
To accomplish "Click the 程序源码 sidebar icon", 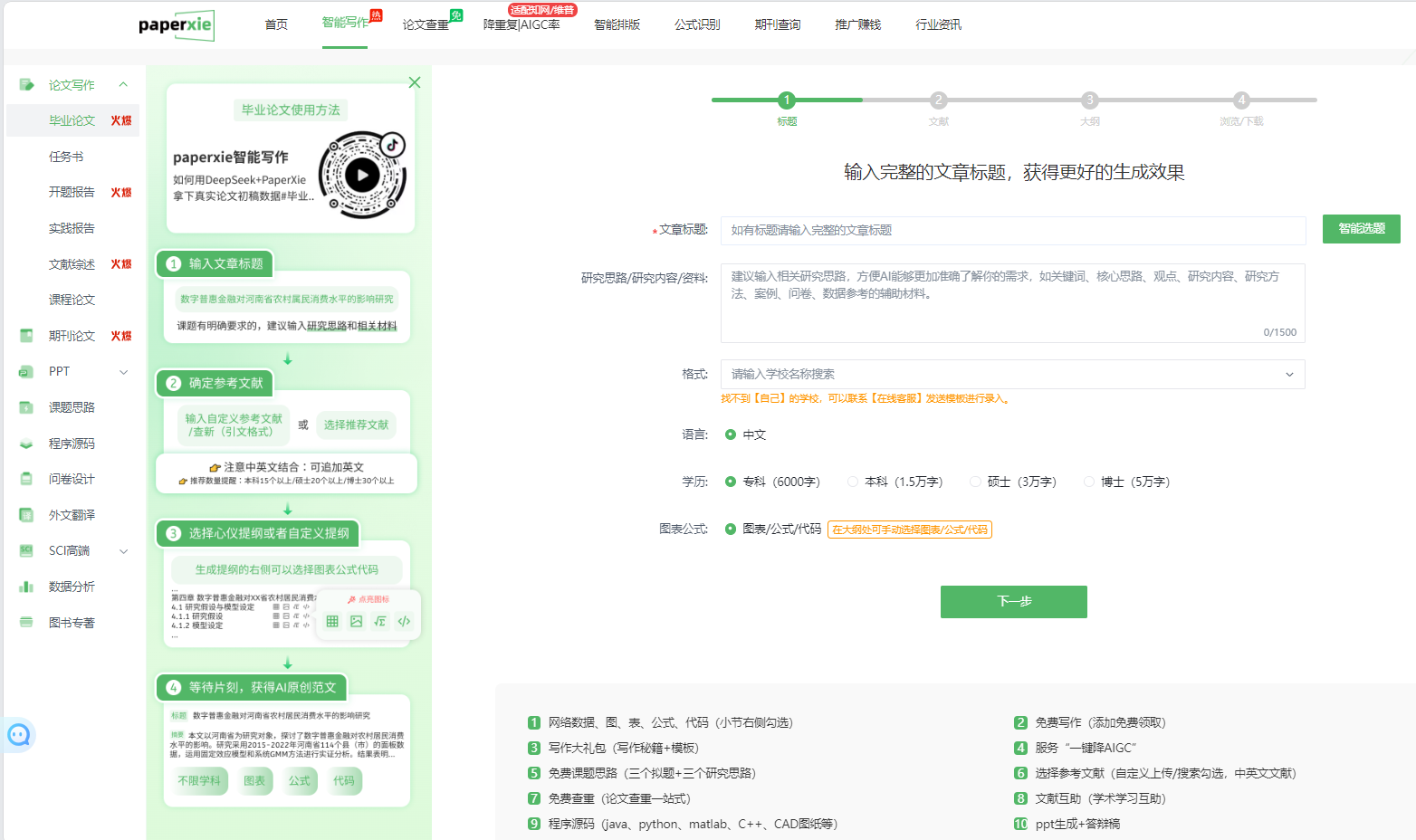I will (26, 444).
